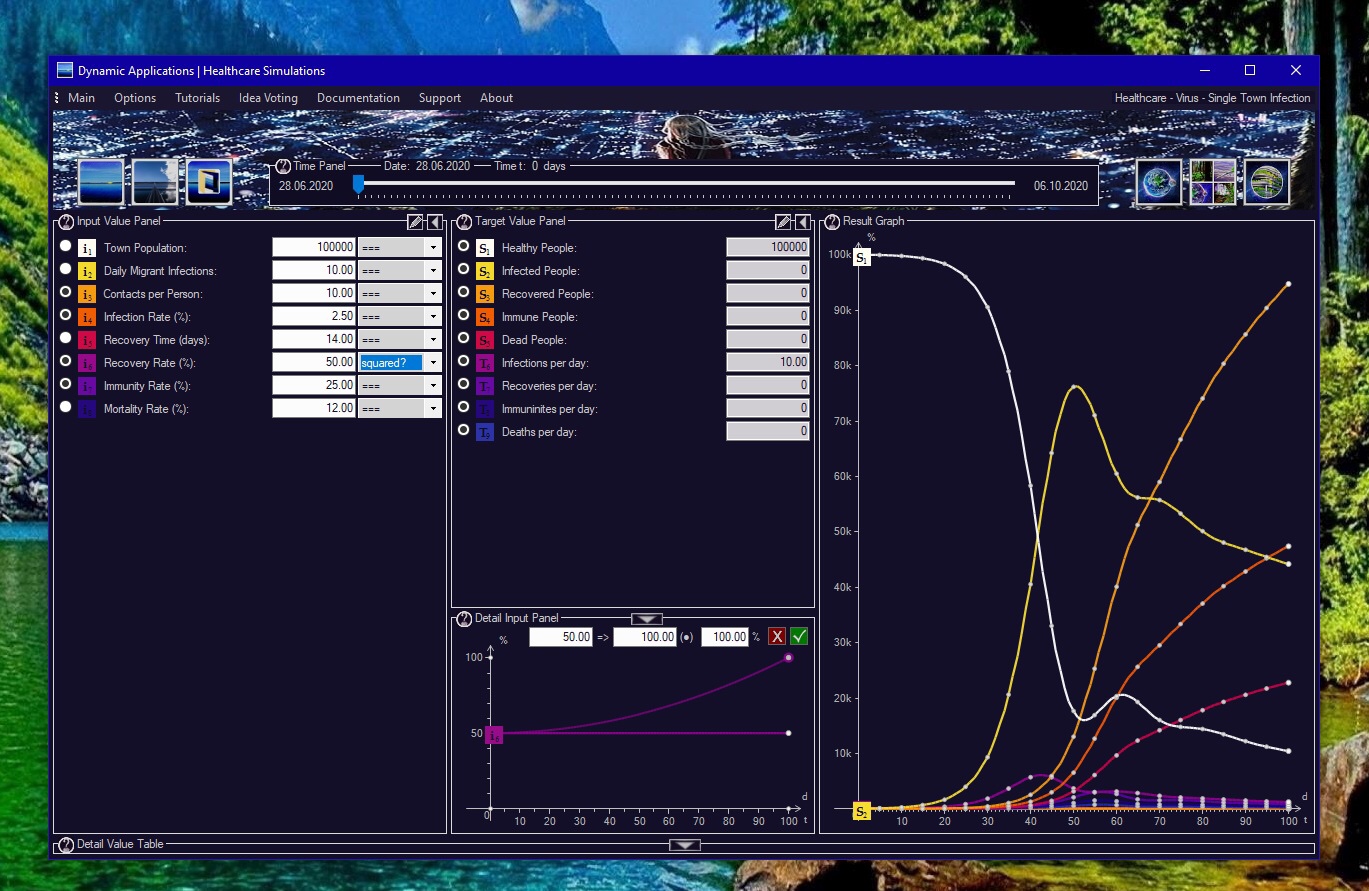Viewport: 1369px width, 891px height.
Task: Open the Idea Voting menu
Action: pyautogui.click(x=268, y=97)
